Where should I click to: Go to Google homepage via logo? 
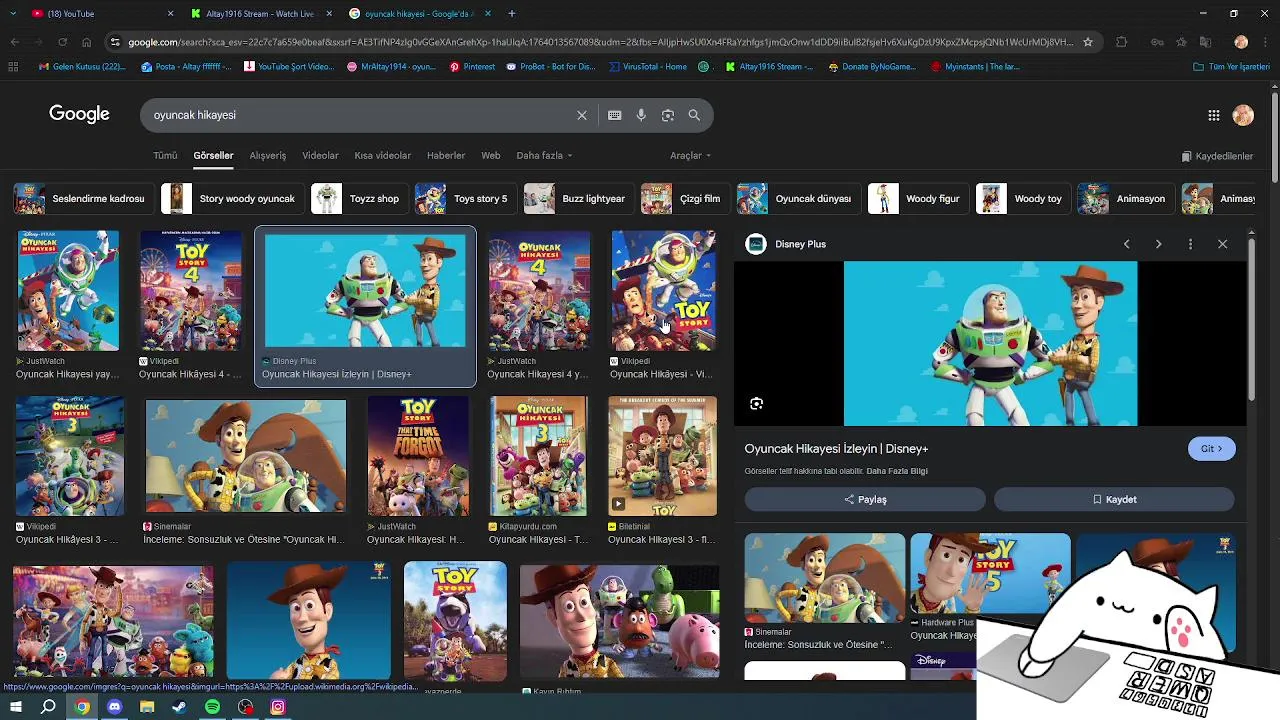(79, 114)
